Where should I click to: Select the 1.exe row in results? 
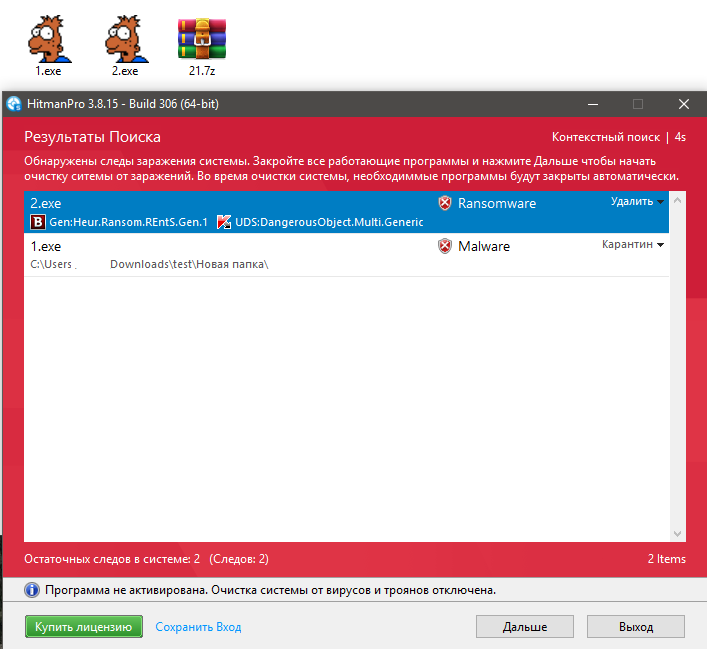tap(346, 255)
